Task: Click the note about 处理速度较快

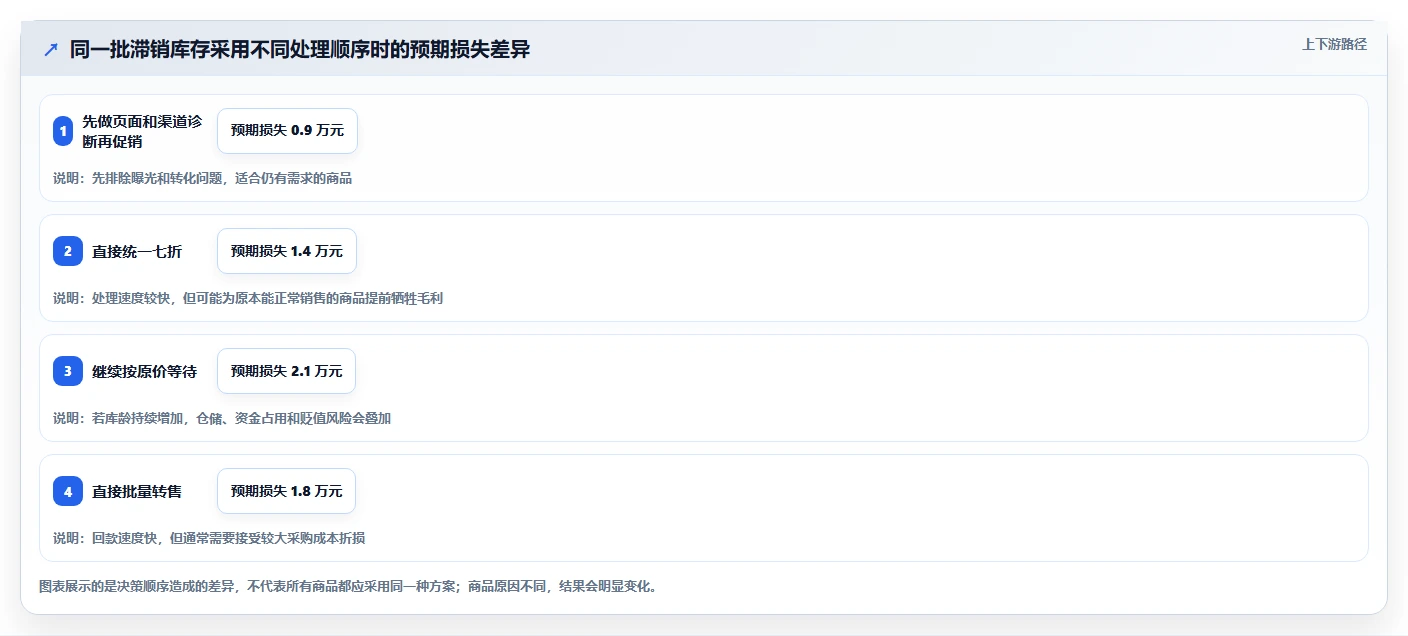Action: click(x=248, y=299)
